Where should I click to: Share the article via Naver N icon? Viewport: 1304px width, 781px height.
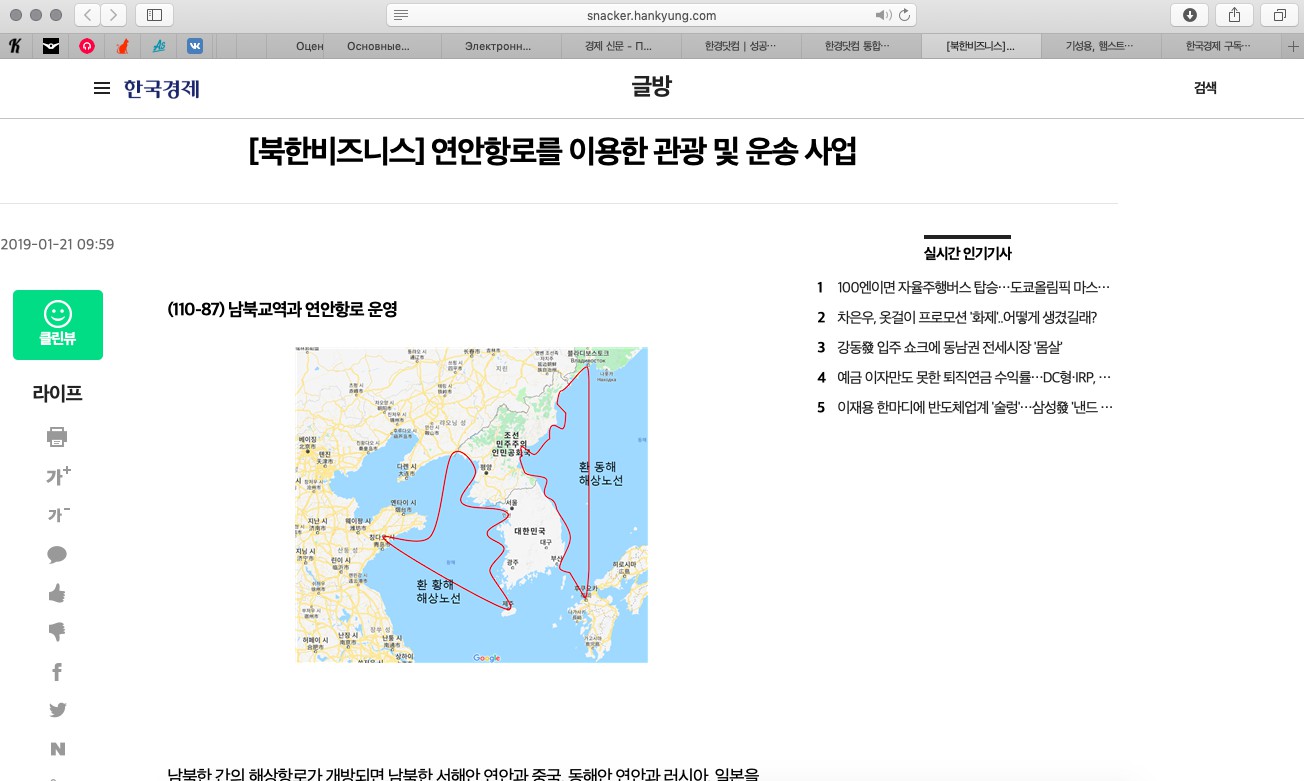[x=57, y=749]
